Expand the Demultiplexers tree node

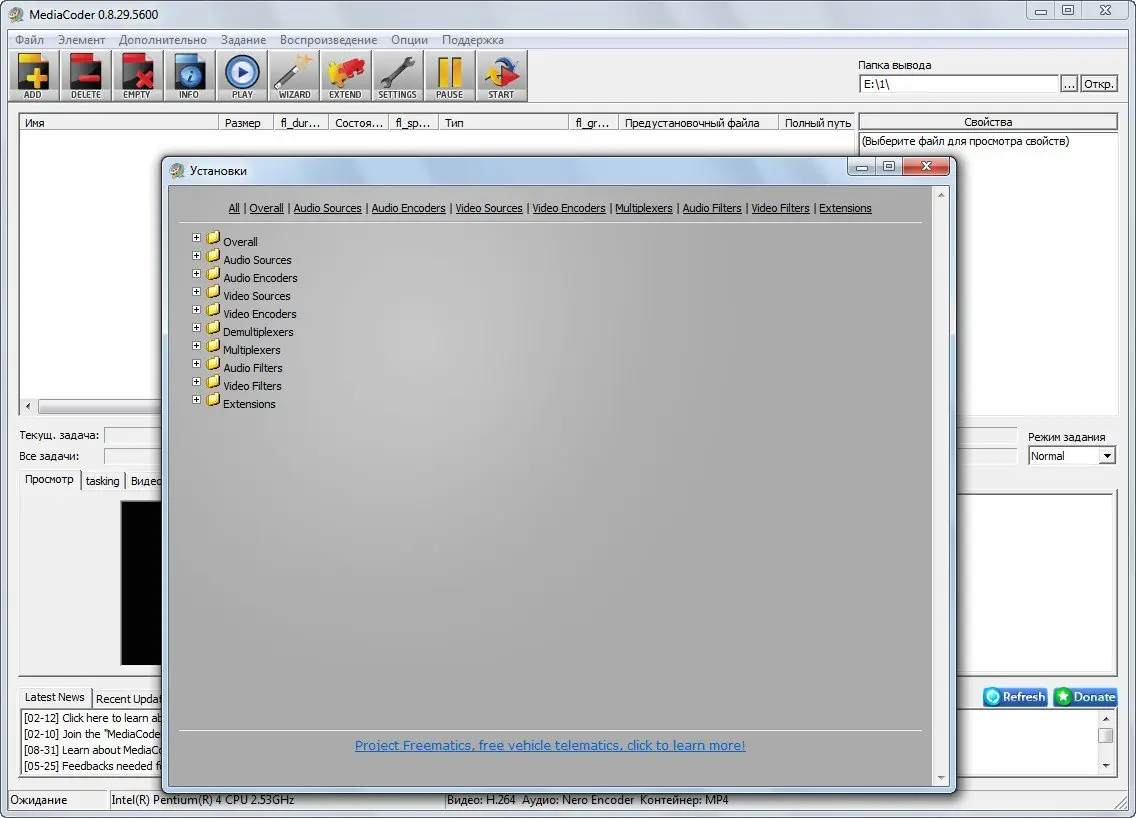(x=196, y=328)
